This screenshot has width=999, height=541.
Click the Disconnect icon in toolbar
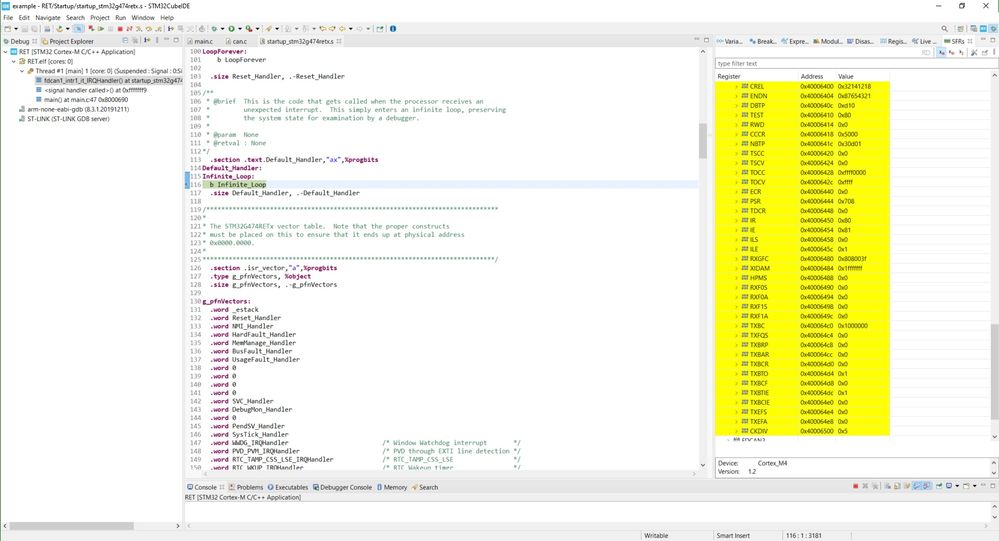[x=129, y=29]
